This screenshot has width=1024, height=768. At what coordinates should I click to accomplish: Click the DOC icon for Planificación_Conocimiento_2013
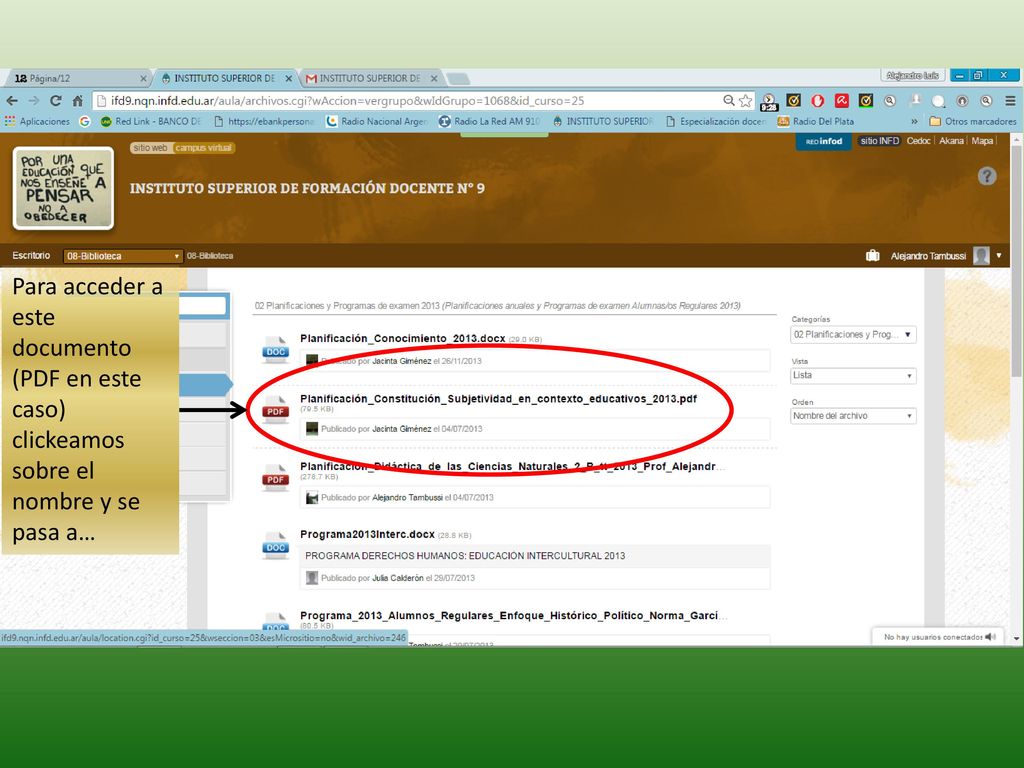(276, 350)
